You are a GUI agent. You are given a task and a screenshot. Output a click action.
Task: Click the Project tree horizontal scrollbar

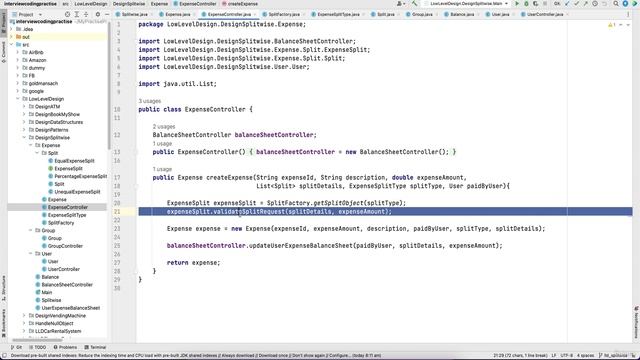pos(37,340)
